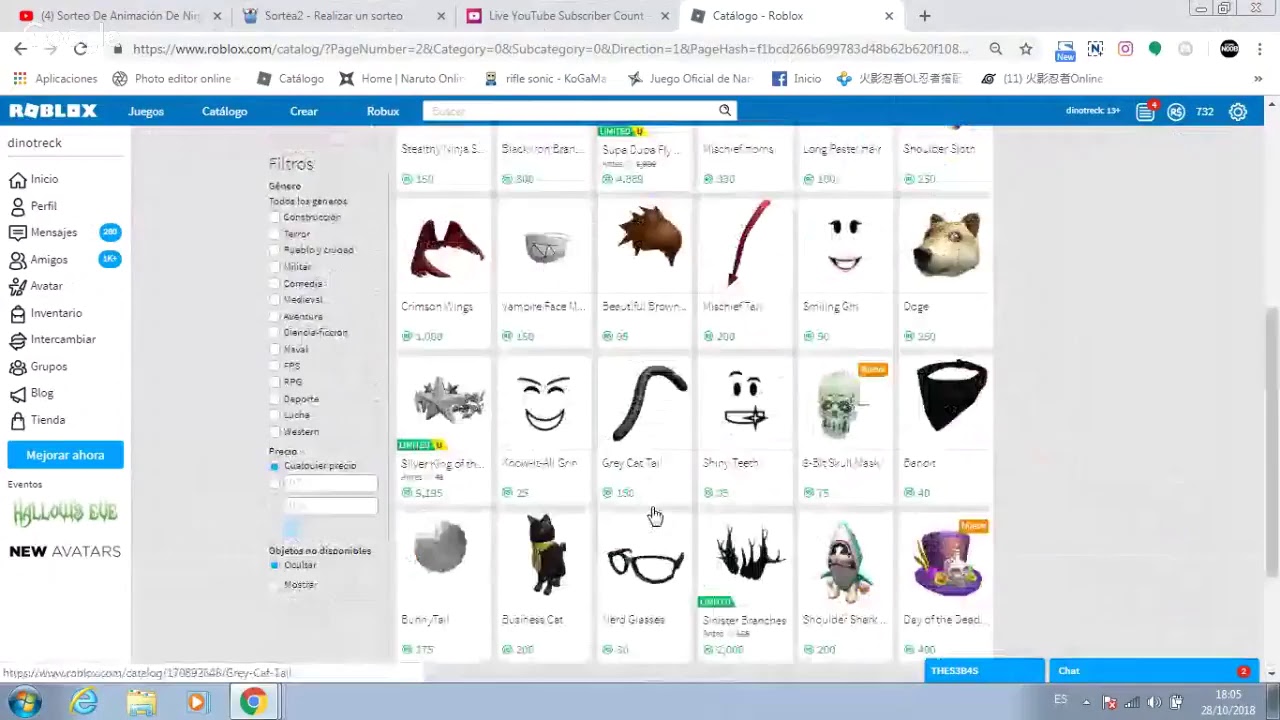The height and width of the screenshot is (720, 1280).
Task: Select Cualquier precio radio option
Action: 275,466
